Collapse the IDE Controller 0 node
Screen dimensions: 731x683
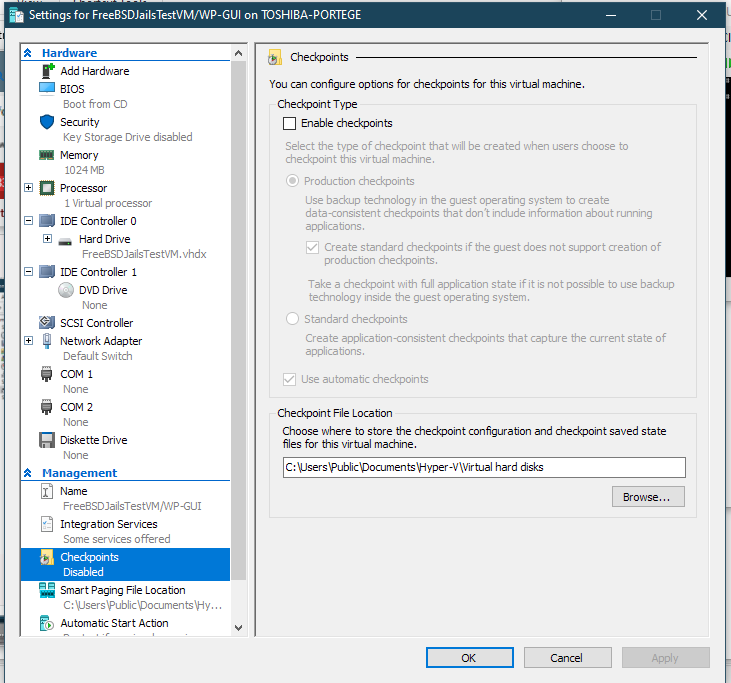pos(28,221)
